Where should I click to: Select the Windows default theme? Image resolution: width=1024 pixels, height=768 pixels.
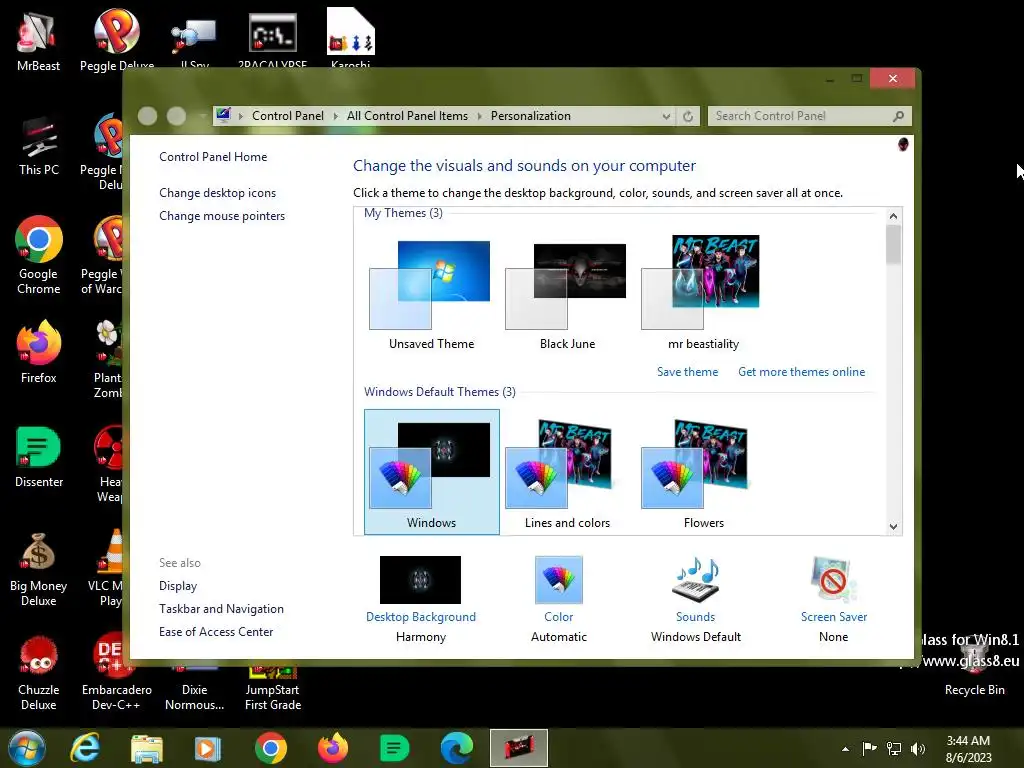point(432,472)
